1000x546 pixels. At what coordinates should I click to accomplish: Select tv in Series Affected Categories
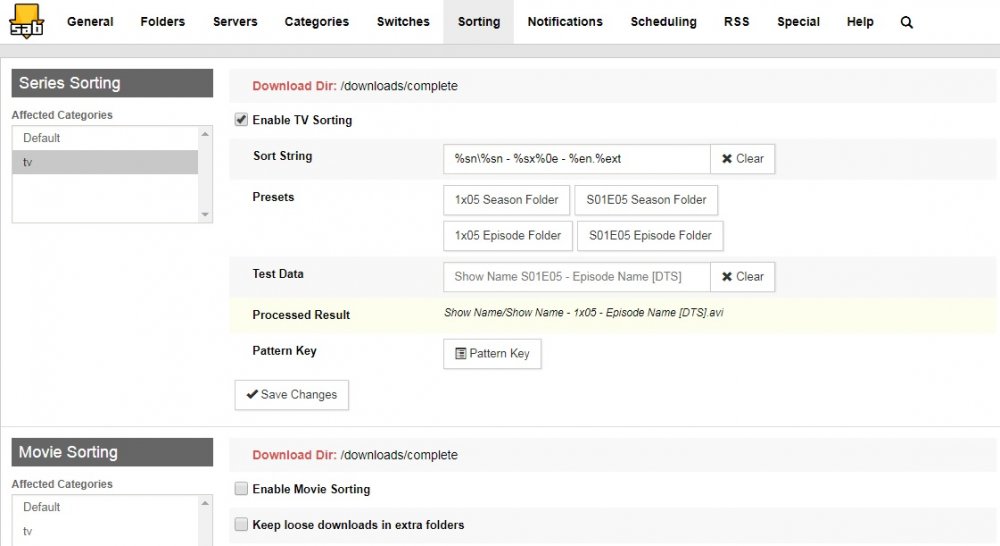tap(105, 162)
